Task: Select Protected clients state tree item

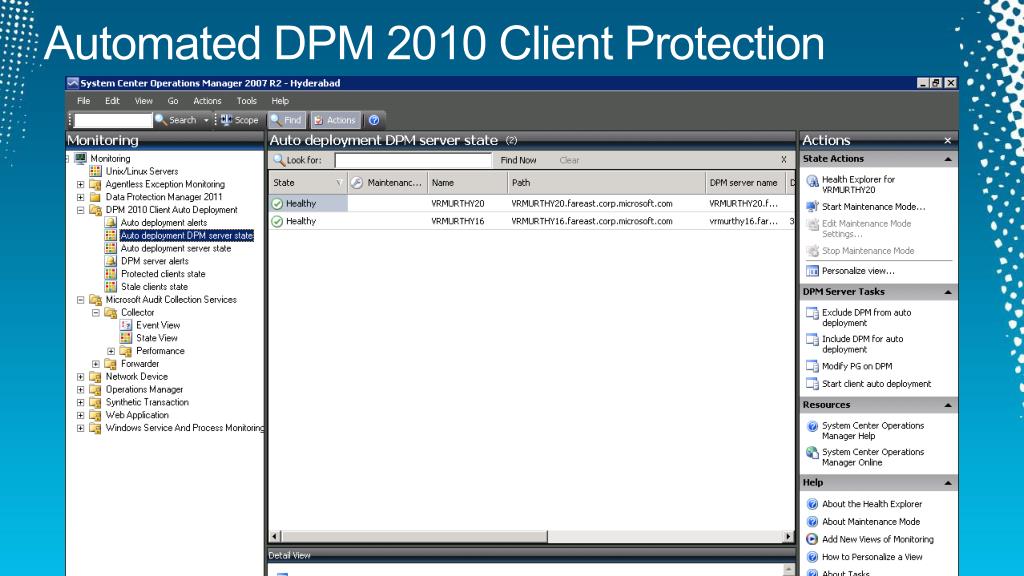Action: tap(163, 274)
